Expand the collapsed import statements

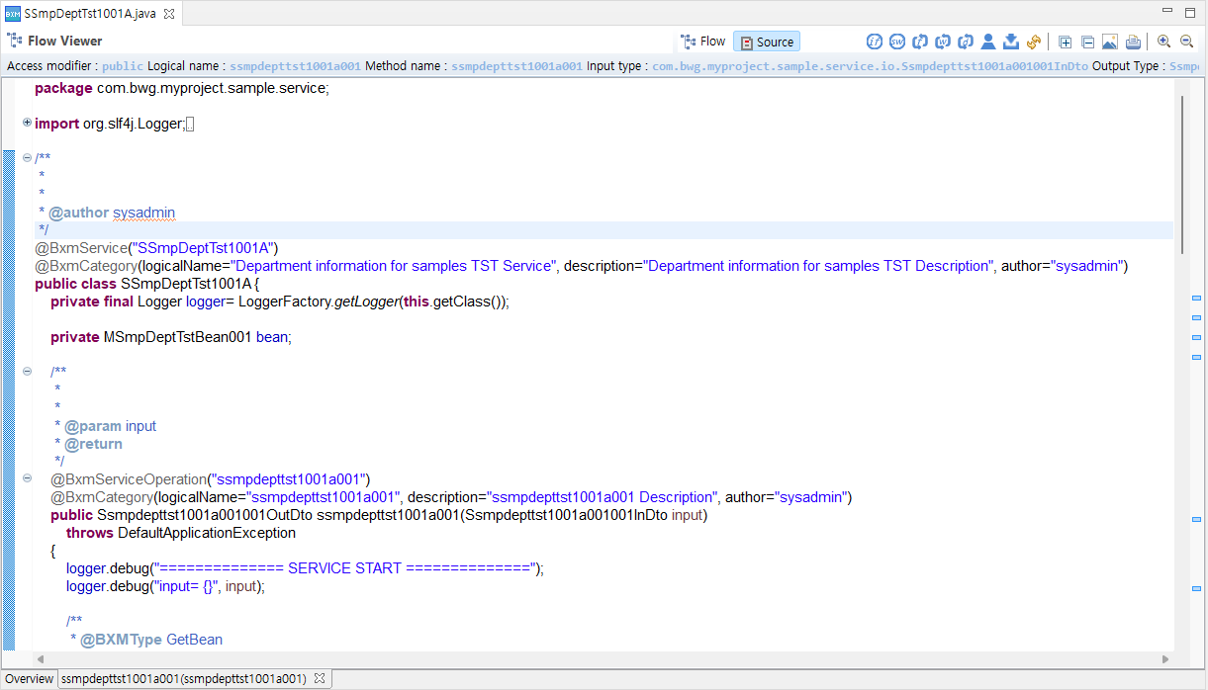click(27, 123)
